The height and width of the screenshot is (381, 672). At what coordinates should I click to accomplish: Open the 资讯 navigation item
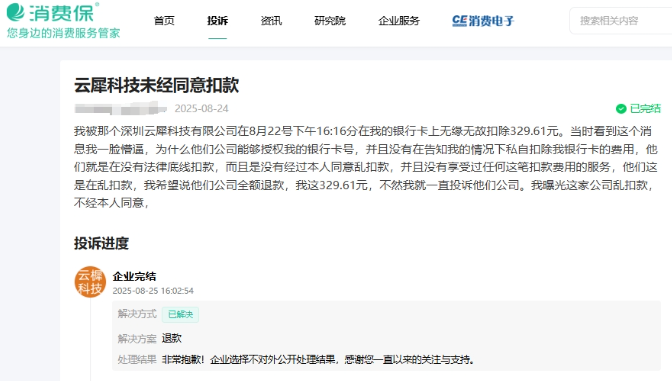pyautogui.click(x=271, y=21)
